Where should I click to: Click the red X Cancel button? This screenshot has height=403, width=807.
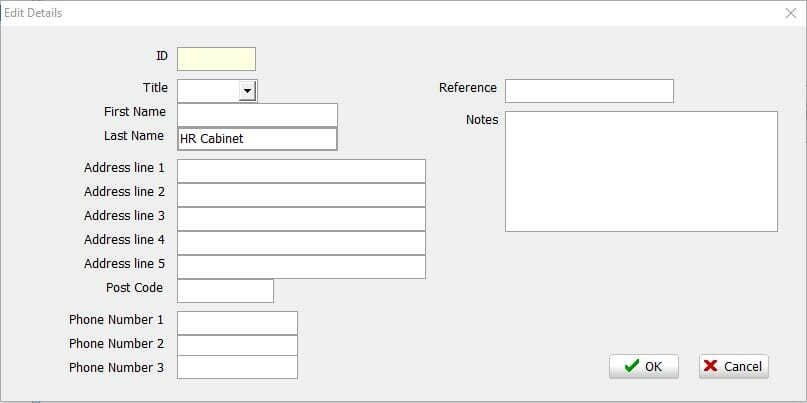(x=734, y=366)
